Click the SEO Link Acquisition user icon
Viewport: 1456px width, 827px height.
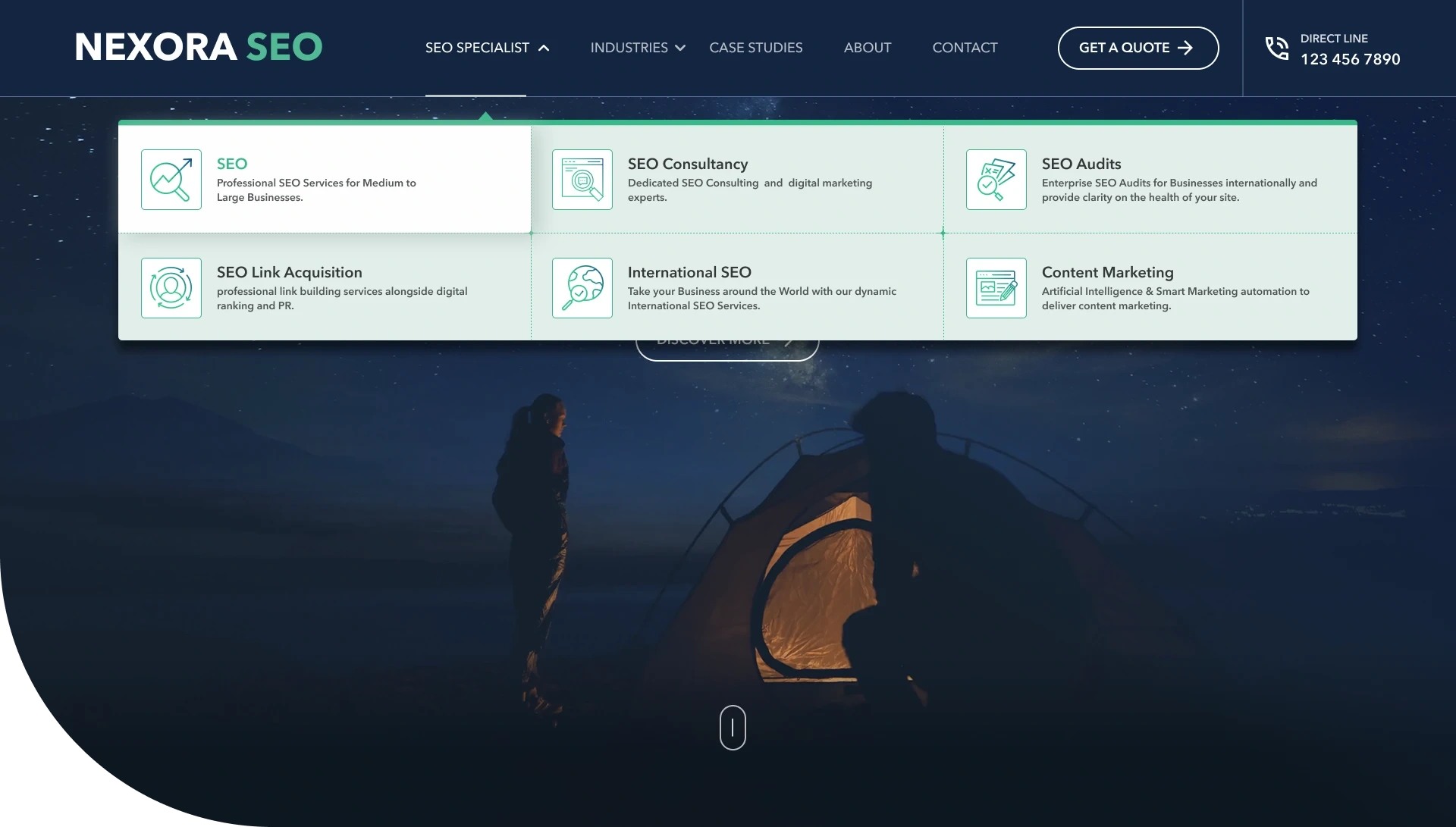[171, 288]
